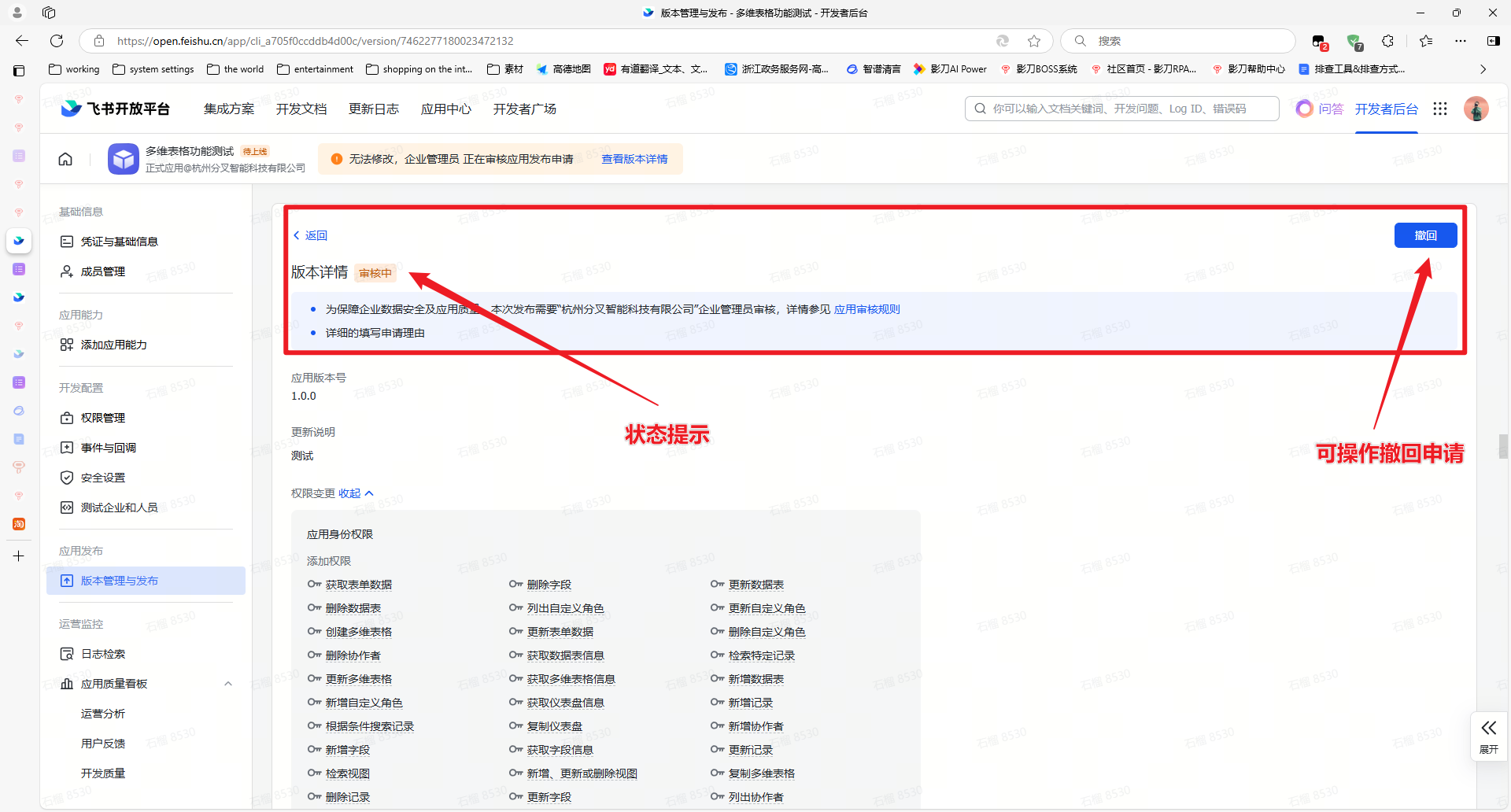Show more bookmarks overflow chevron

click(1483, 69)
